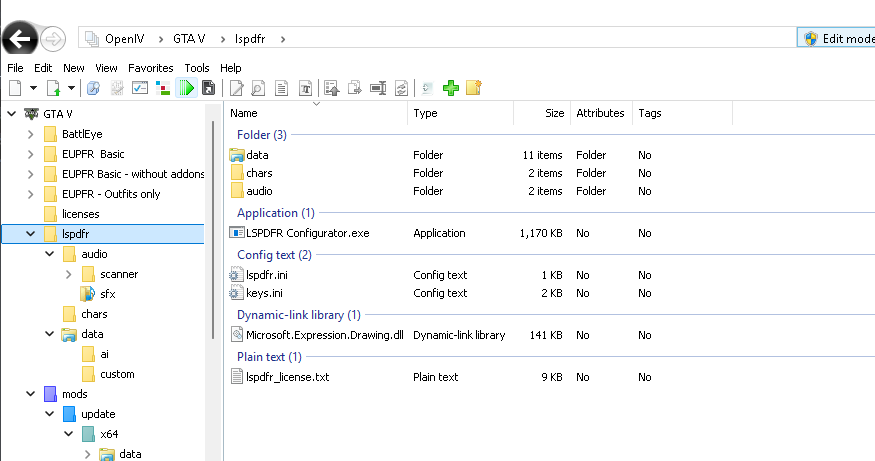875x461 pixels.
Task: Click the page with green arrow import icon
Action: coord(54,88)
